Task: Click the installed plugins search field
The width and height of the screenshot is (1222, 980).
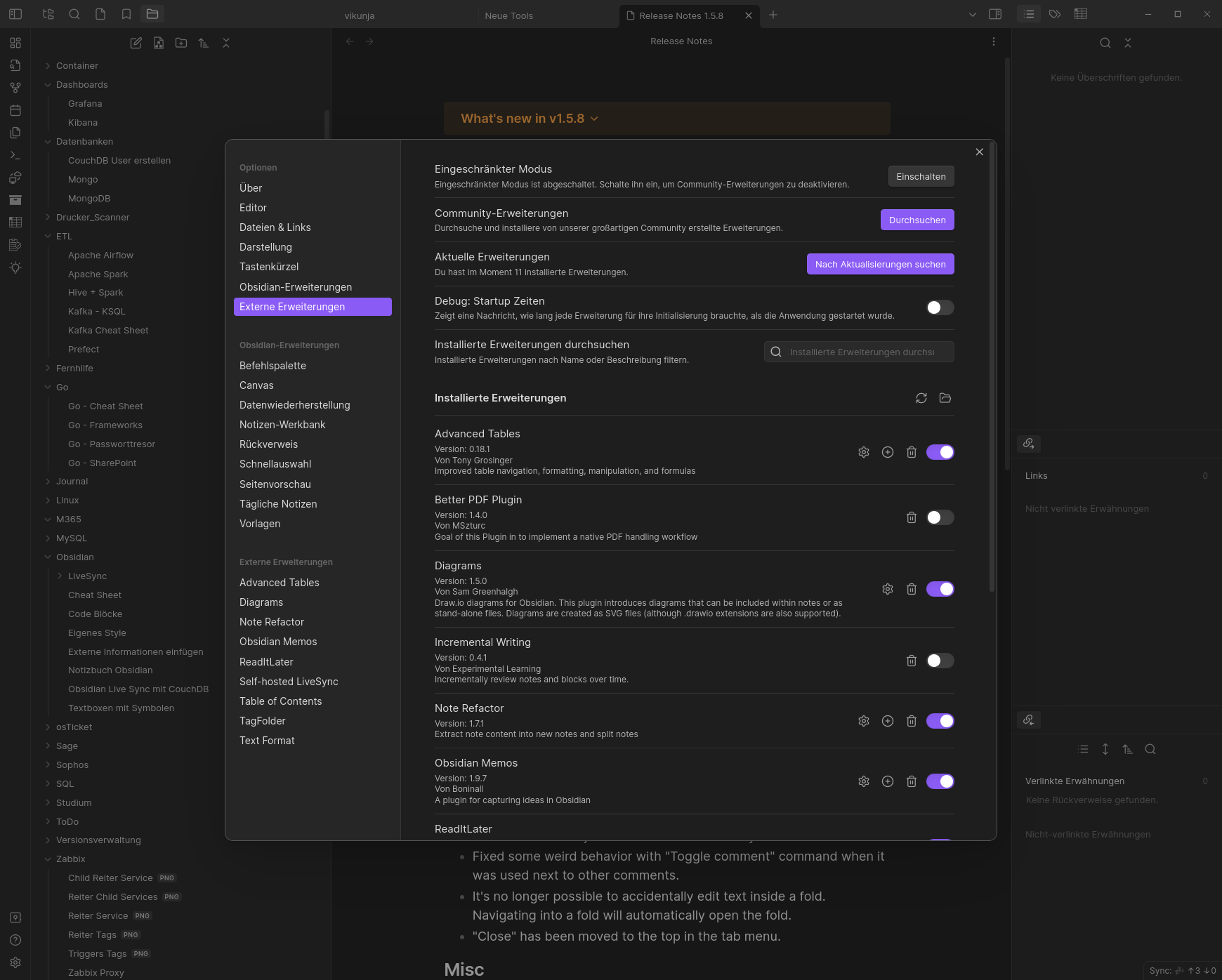Action: point(859,352)
